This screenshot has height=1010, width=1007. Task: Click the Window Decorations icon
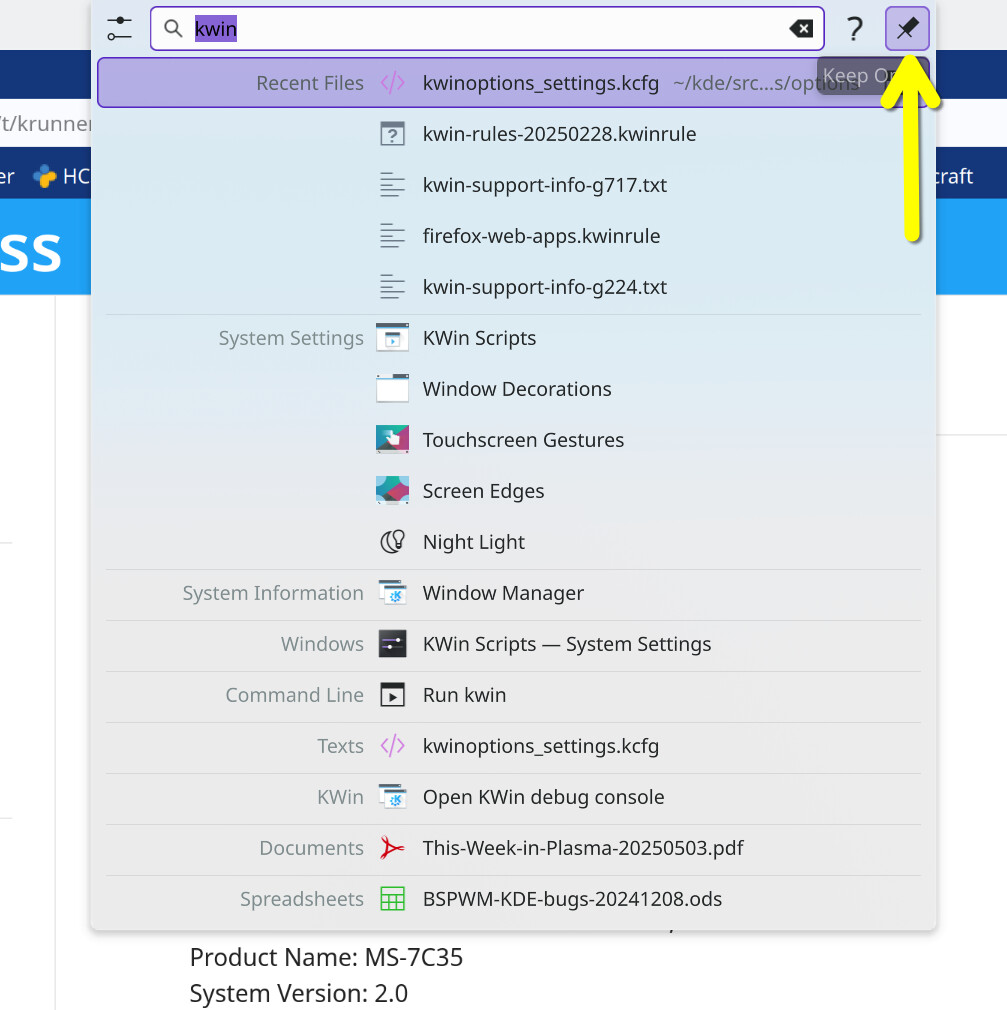click(392, 388)
